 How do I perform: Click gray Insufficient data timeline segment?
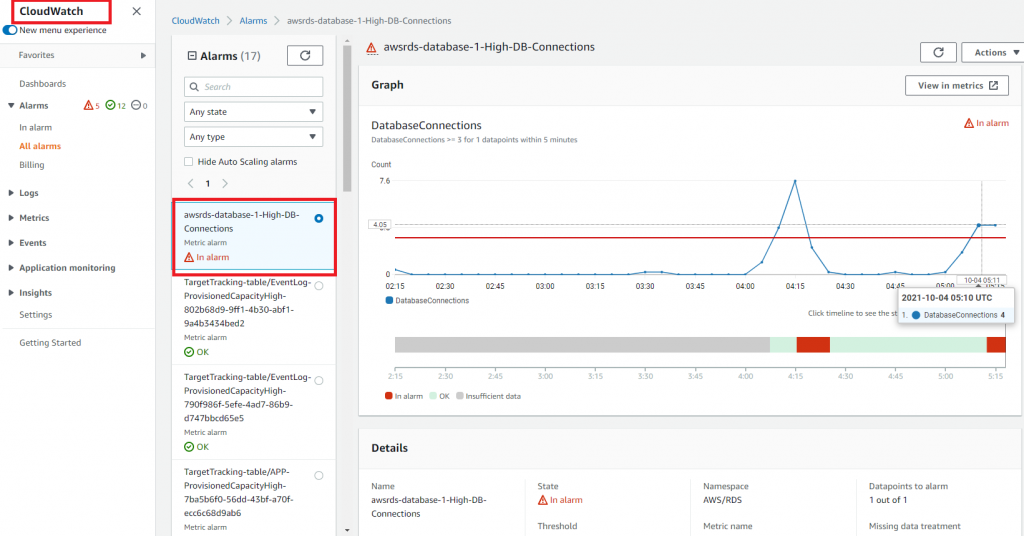[583, 345]
